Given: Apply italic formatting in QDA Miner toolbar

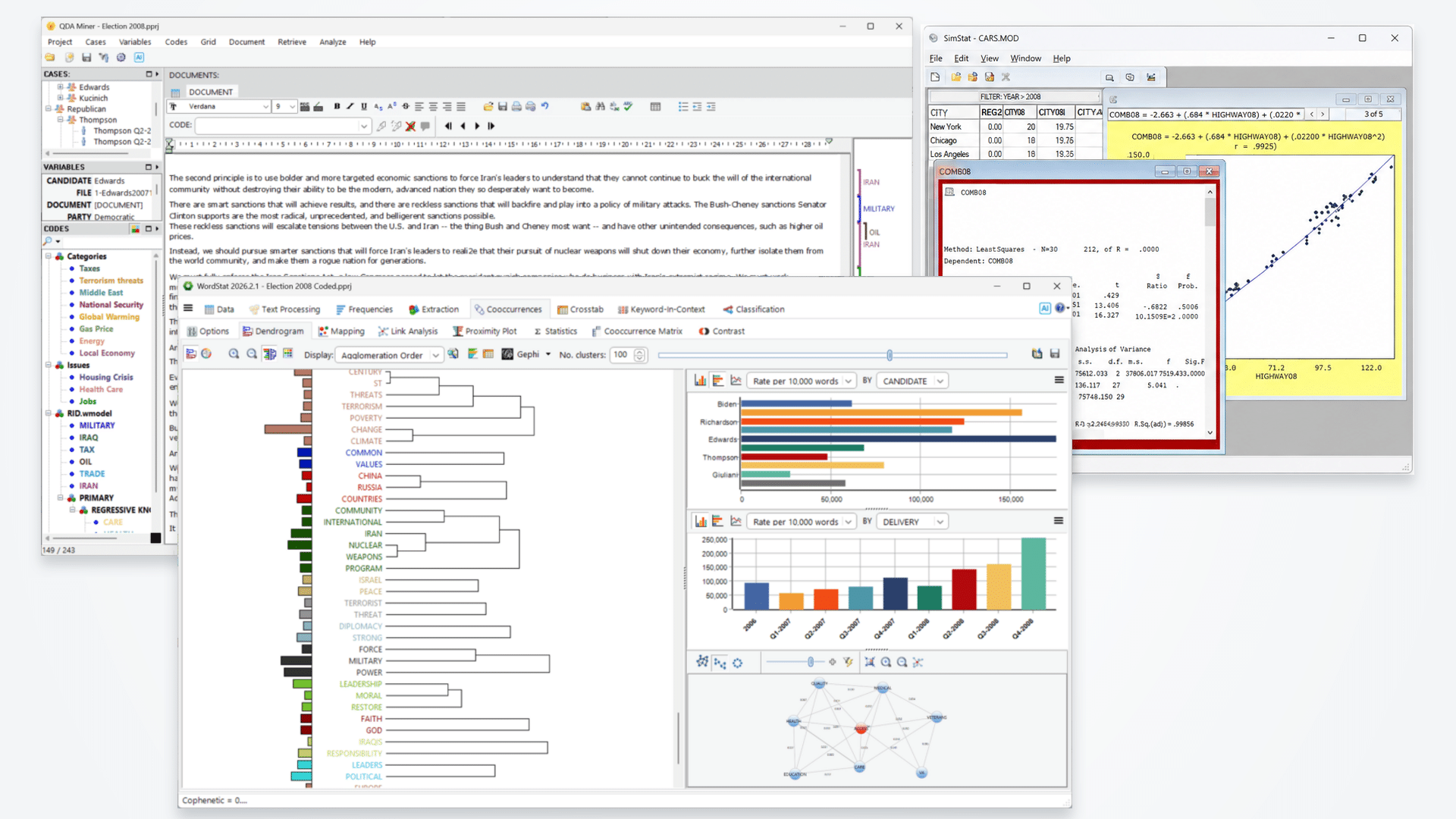Looking at the screenshot, I should tap(350, 107).
